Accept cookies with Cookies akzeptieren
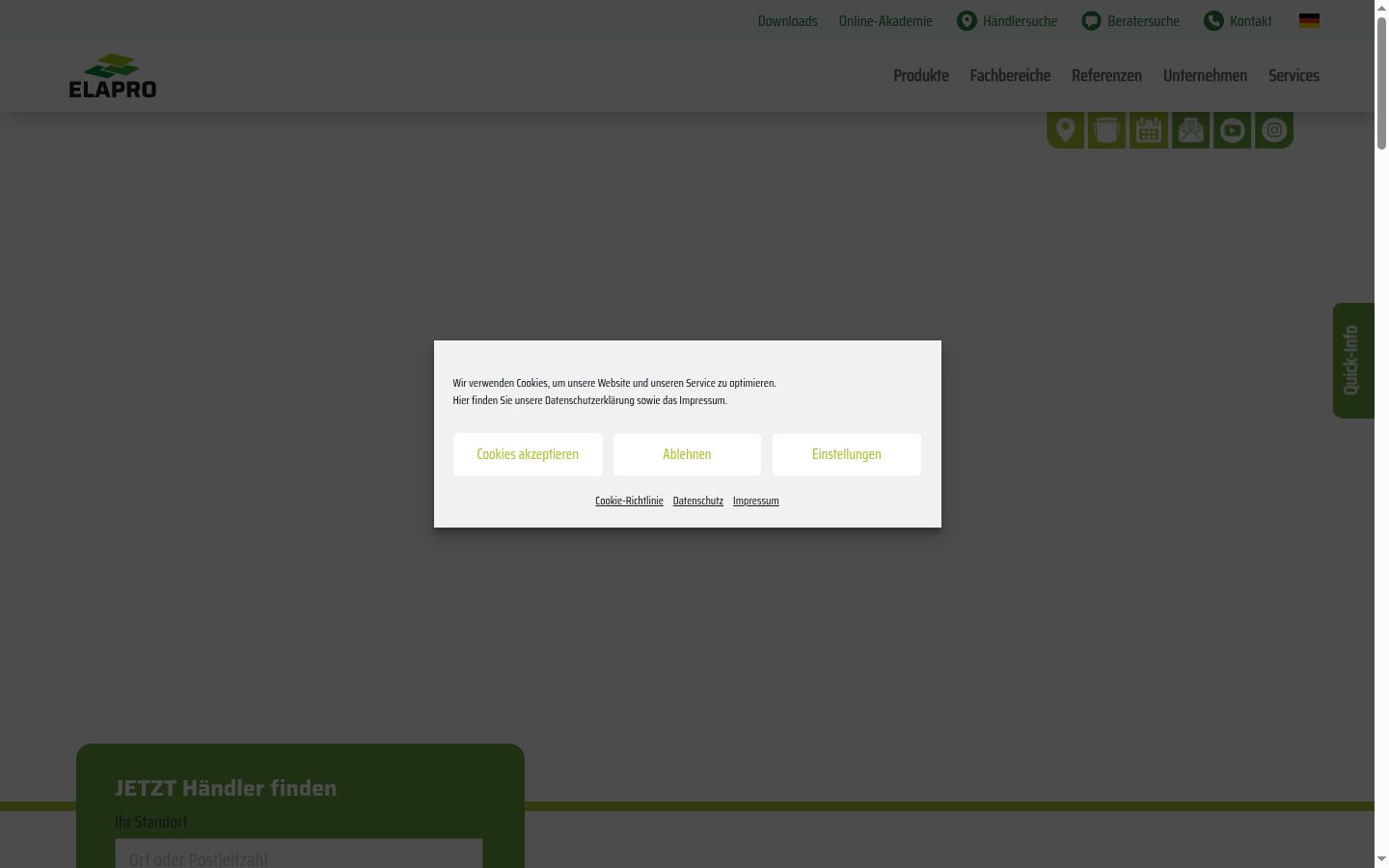This screenshot has width=1389, height=868. [x=528, y=454]
